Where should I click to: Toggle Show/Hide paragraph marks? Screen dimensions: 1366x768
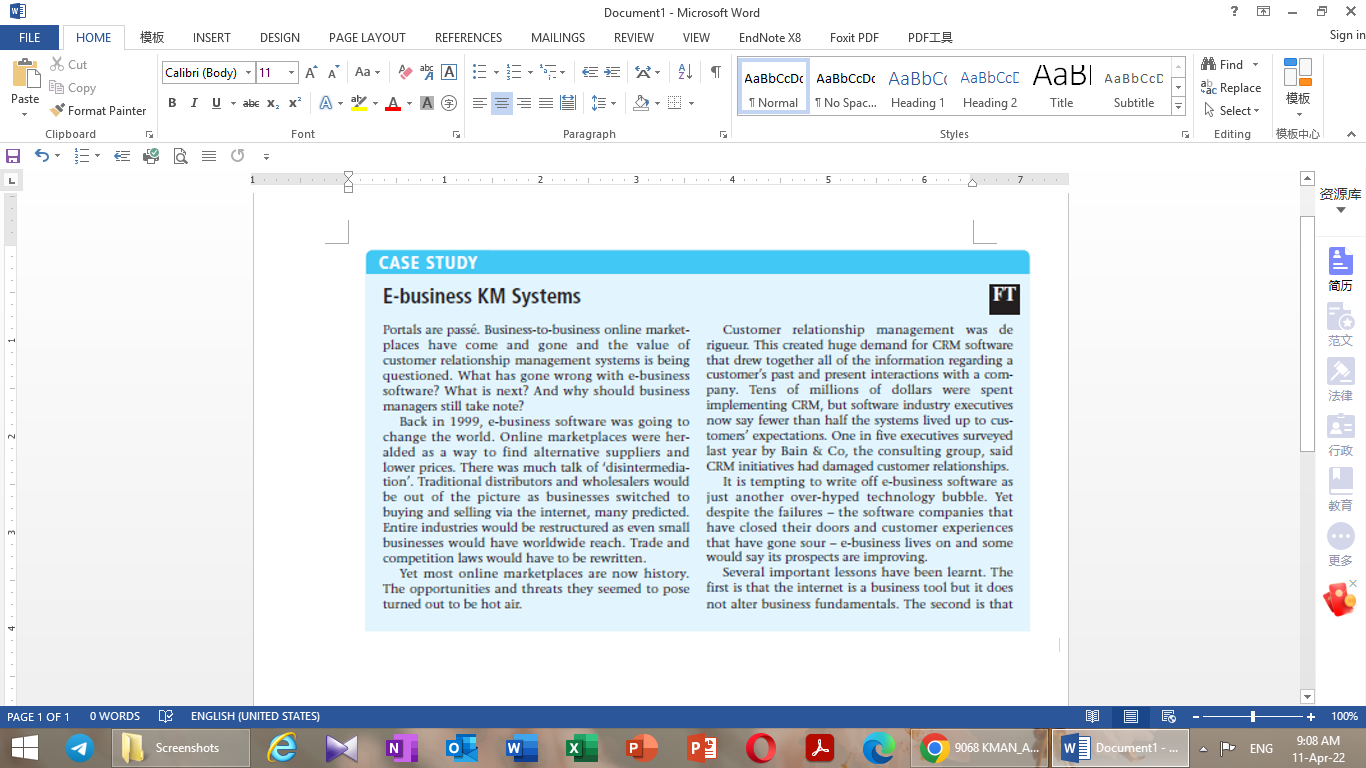click(x=713, y=71)
